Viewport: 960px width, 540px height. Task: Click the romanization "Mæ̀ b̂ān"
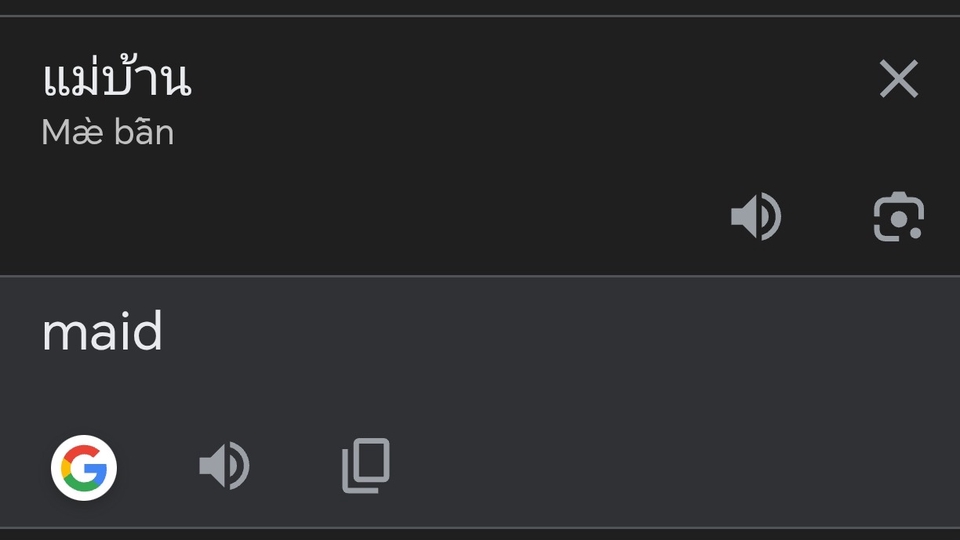pos(108,132)
